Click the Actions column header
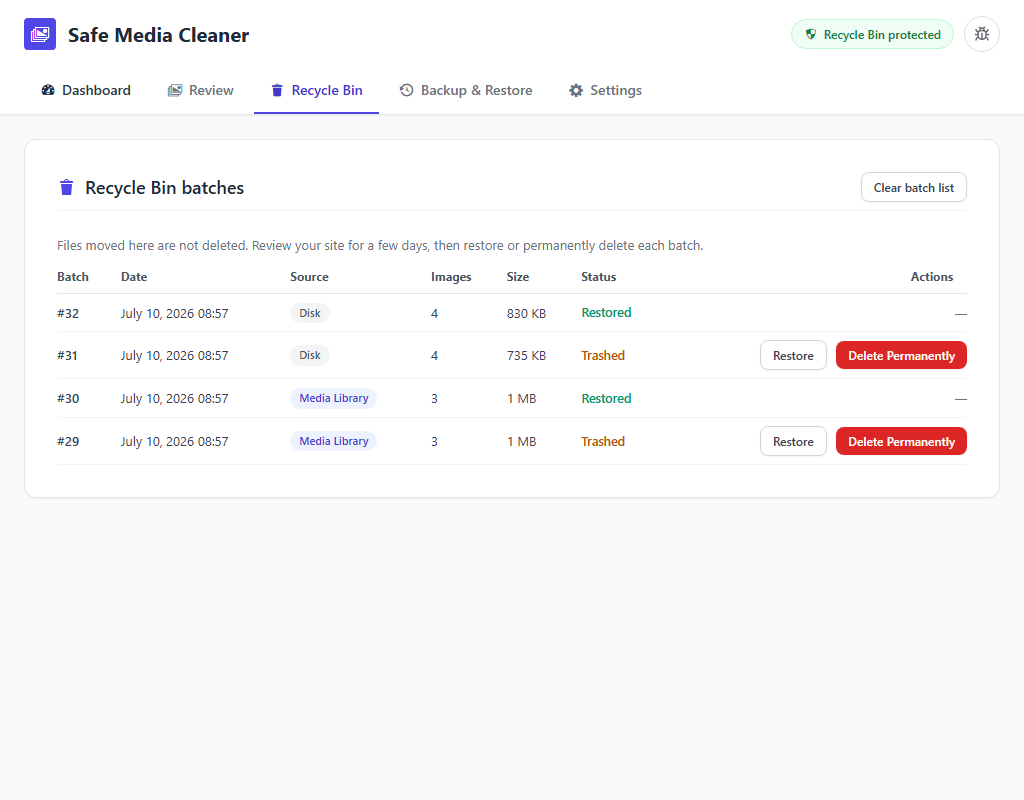1024x800 pixels. pyautogui.click(x=932, y=277)
